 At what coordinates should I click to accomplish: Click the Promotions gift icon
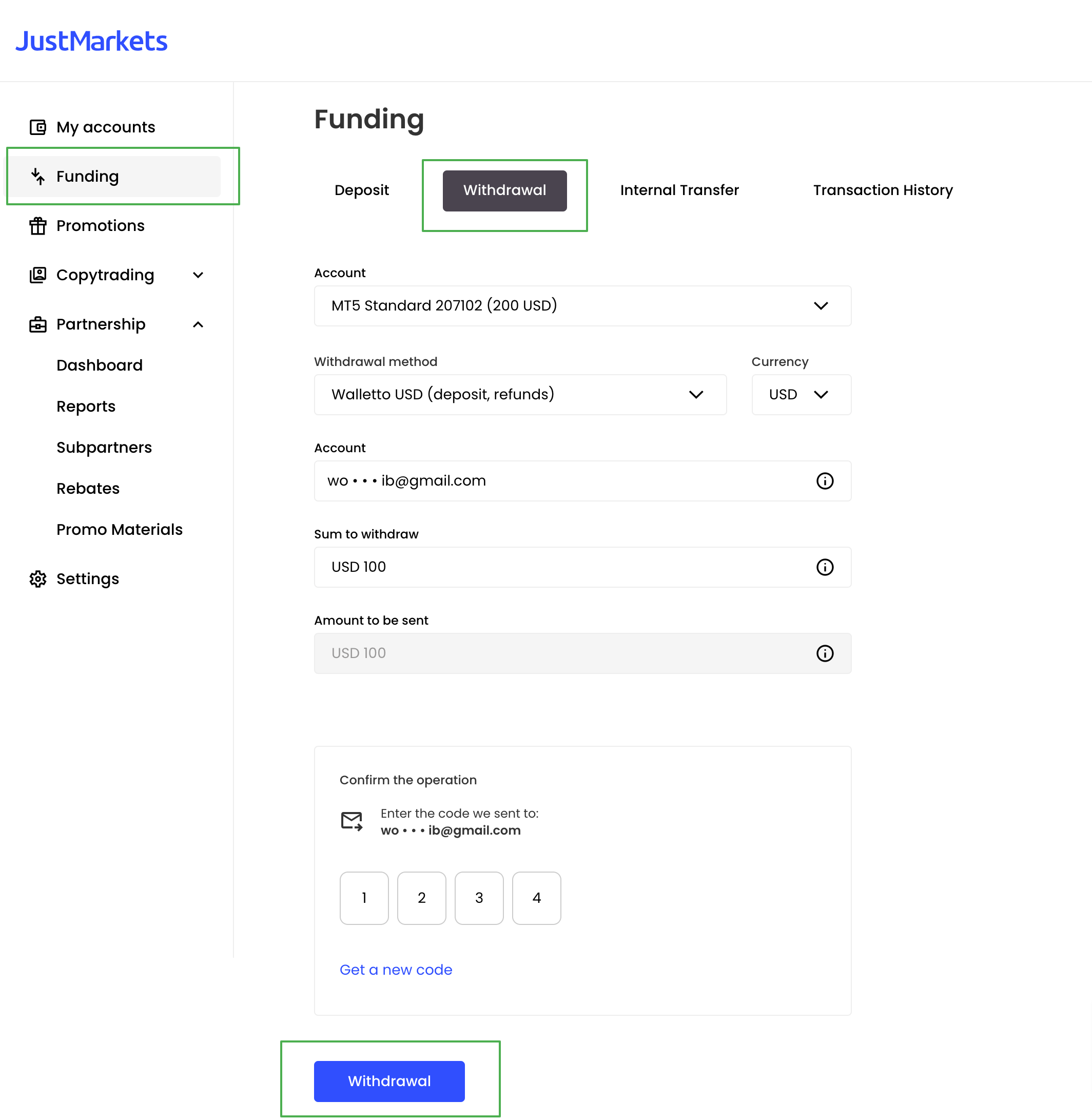[38, 225]
